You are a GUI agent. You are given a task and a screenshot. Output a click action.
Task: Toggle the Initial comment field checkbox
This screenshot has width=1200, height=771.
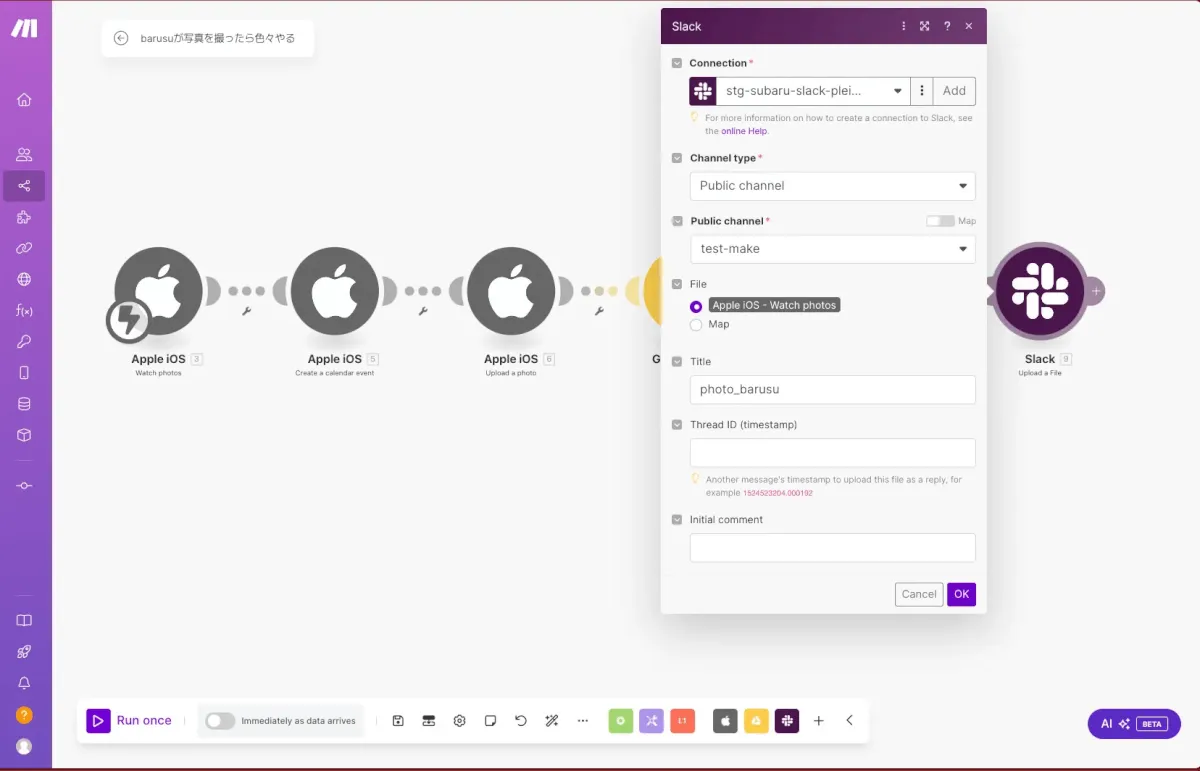(x=677, y=520)
